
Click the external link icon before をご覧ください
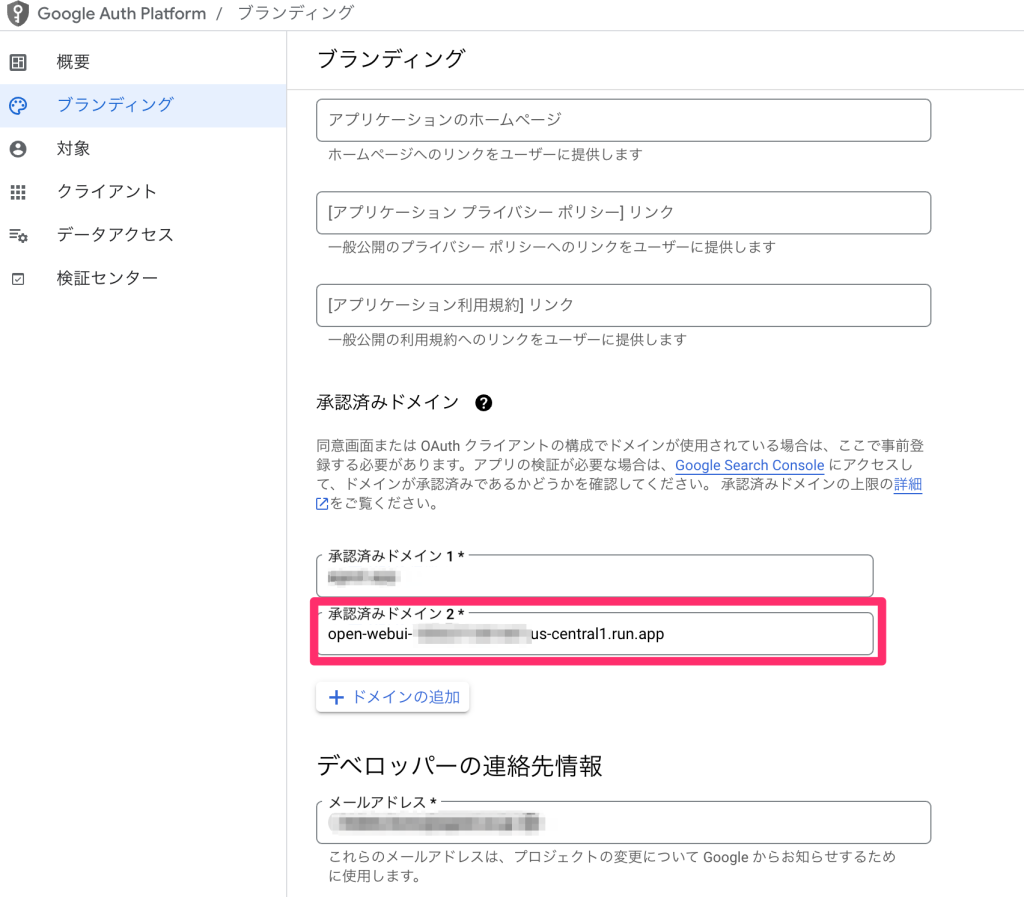pyautogui.click(x=322, y=503)
